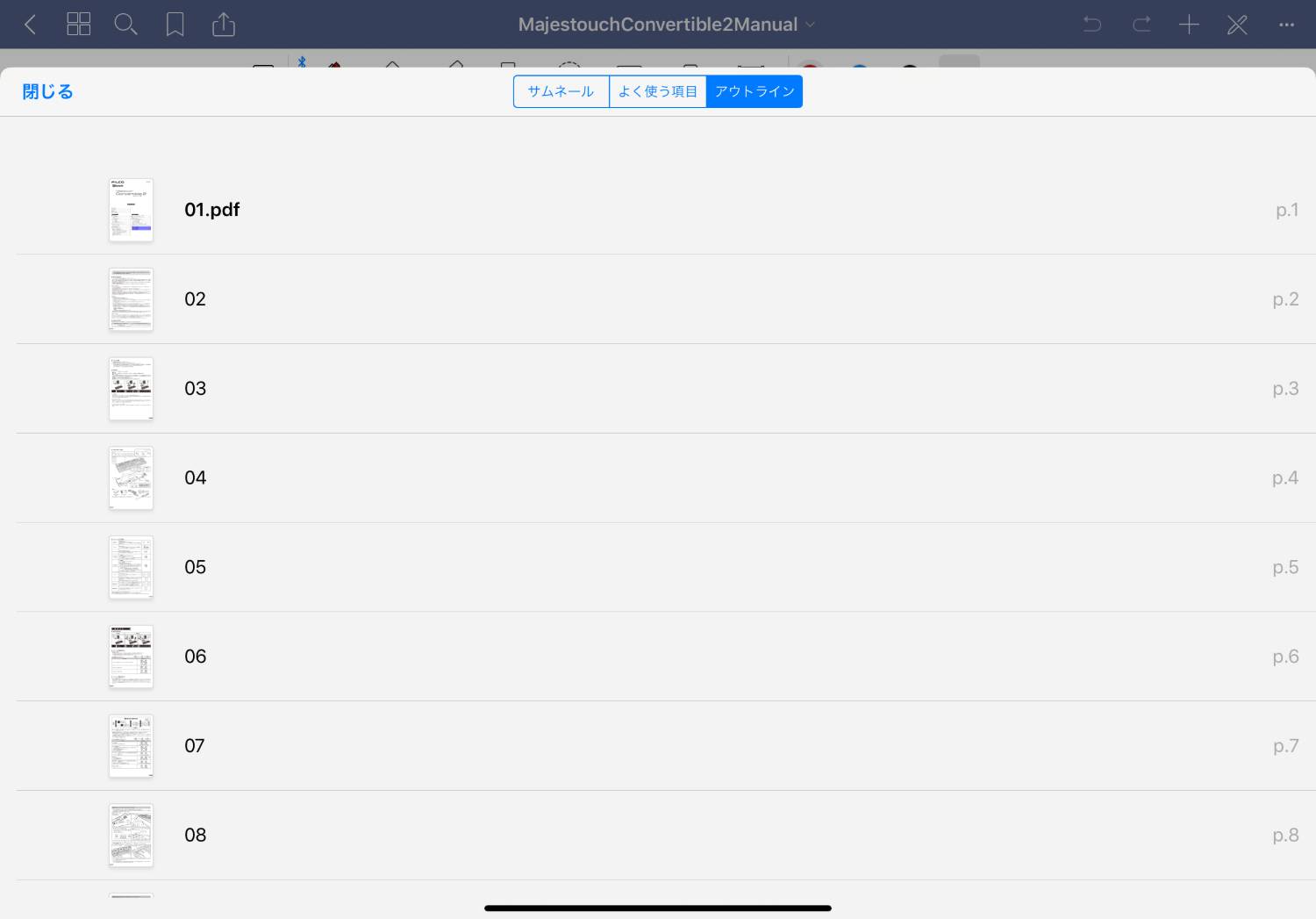Switch to the よく使う項目 tab

tap(658, 91)
